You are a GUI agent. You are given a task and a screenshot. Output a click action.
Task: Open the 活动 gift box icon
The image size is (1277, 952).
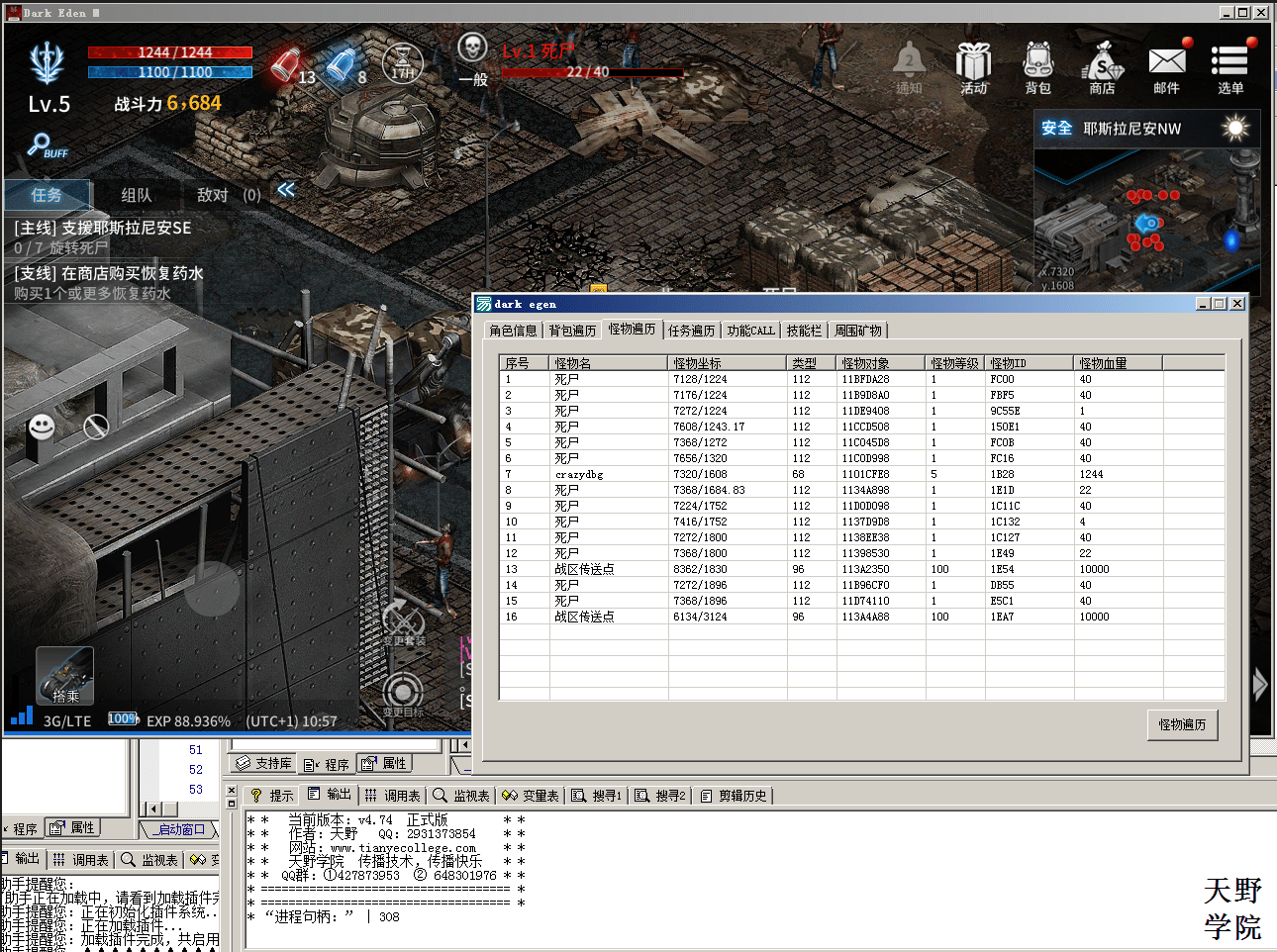(974, 66)
